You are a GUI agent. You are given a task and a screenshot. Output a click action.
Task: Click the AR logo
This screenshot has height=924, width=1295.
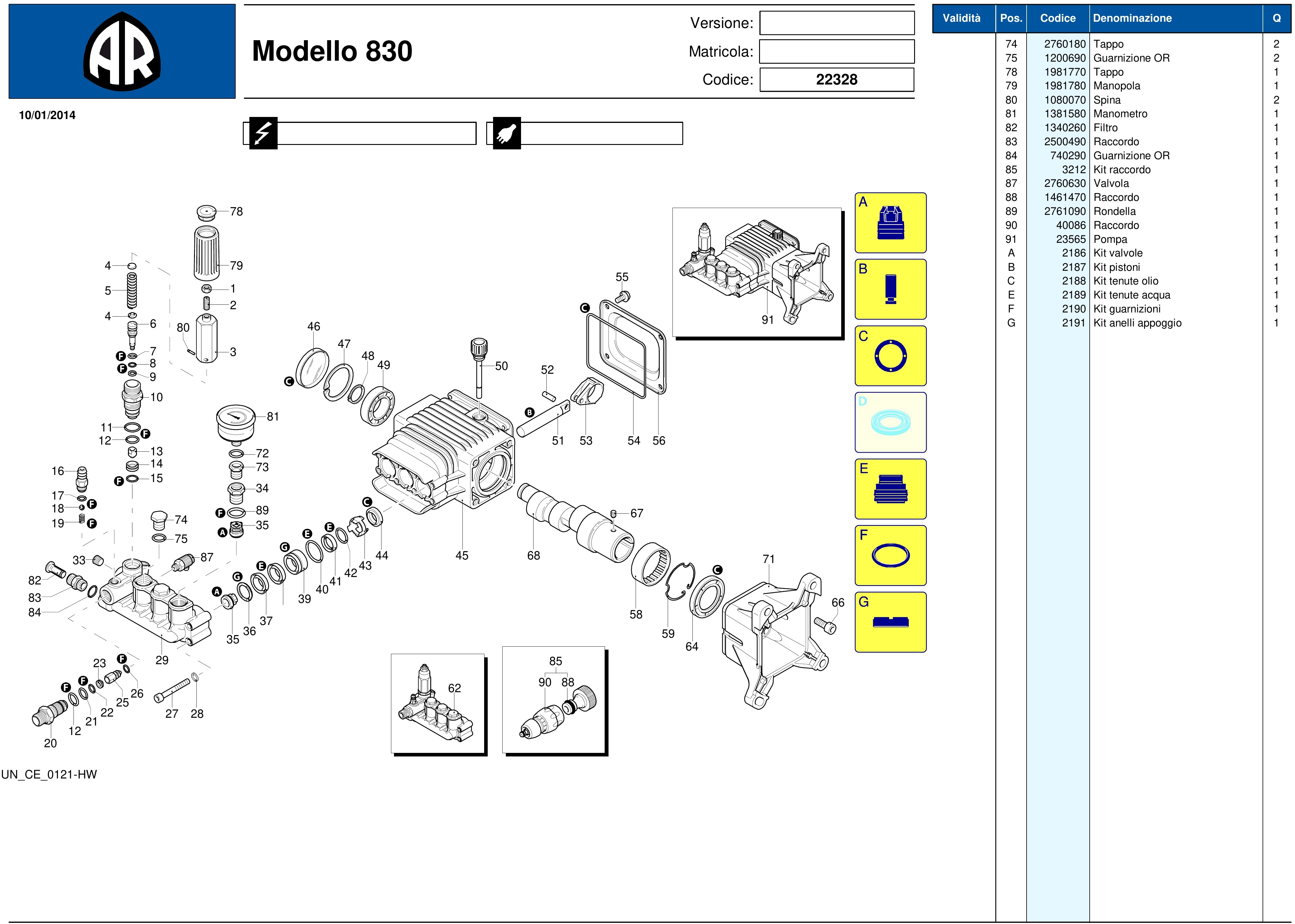coord(122,51)
